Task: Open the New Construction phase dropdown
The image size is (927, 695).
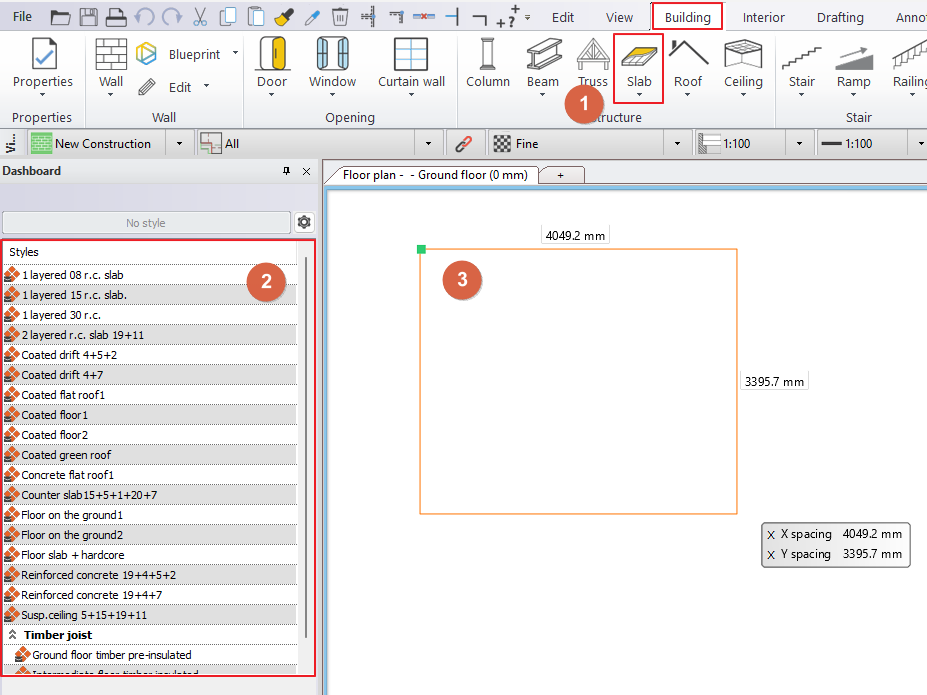Action: [x=180, y=144]
